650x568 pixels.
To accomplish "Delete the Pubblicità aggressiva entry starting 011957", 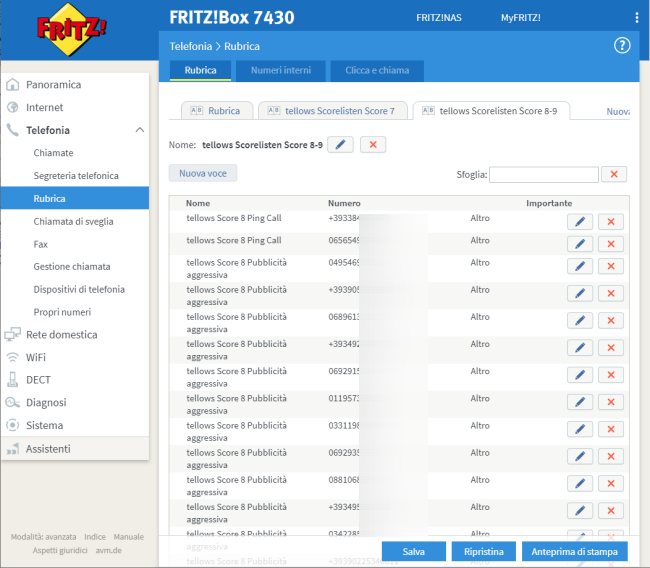I will [x=611, y=402].
